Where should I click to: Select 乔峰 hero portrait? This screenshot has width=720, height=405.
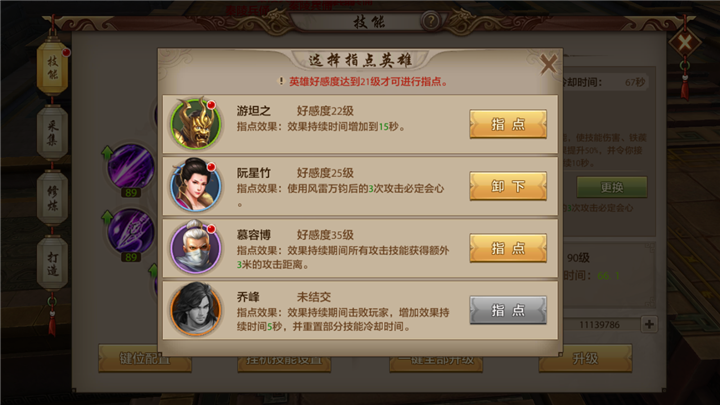click(x=196, y=309)
